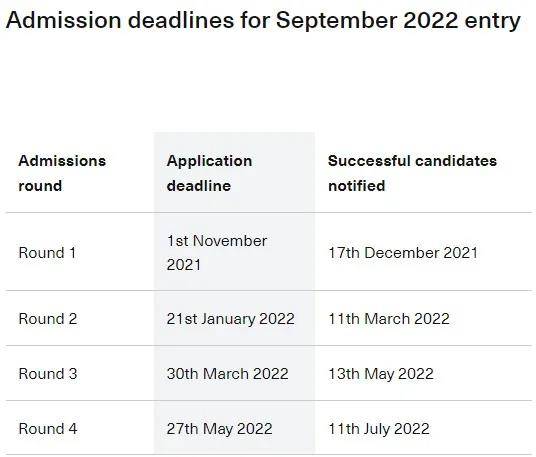
Task: Click the Successful candidates notified header
Action: coord(412,173)
